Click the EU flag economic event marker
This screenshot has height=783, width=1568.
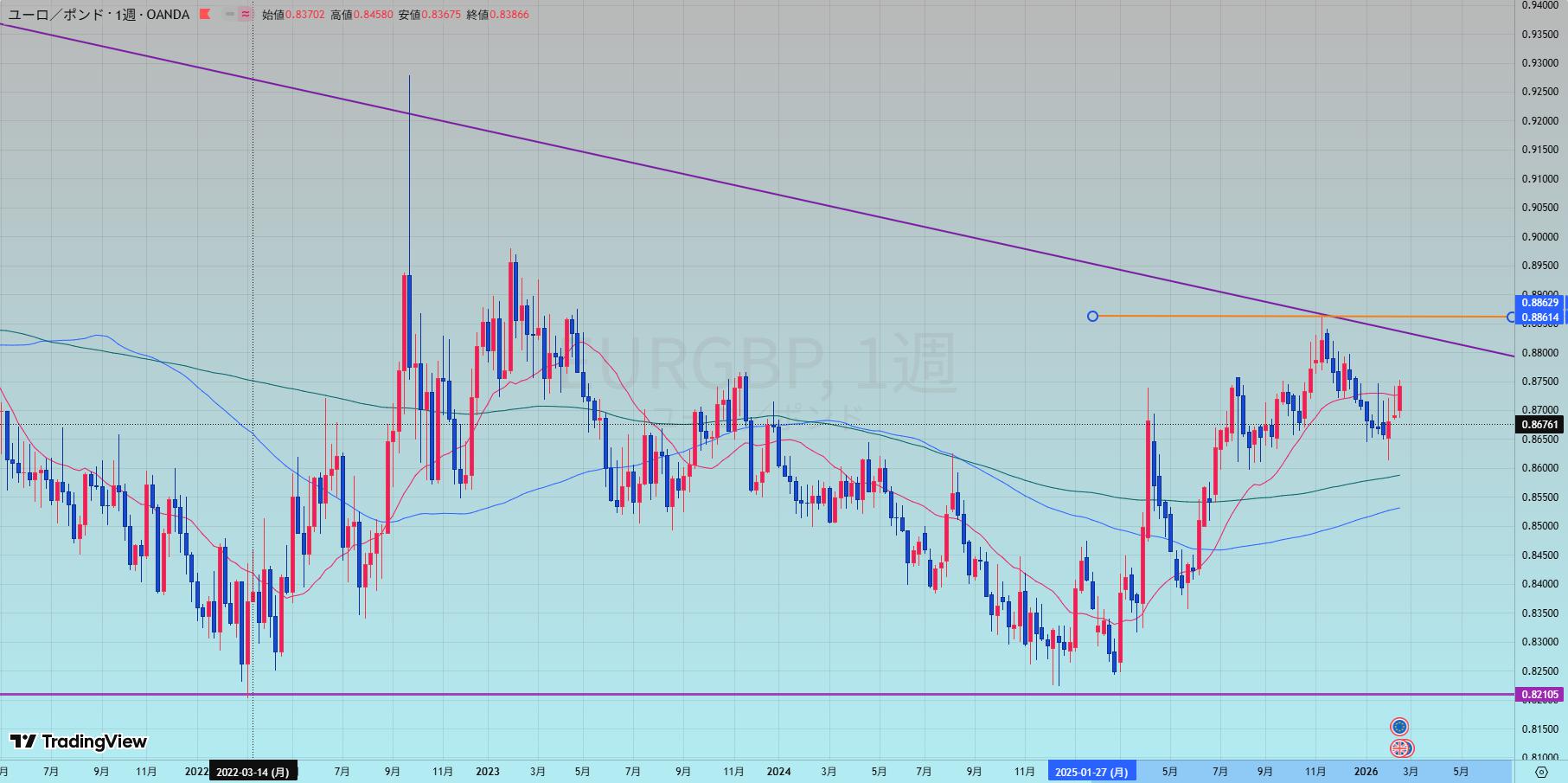(x=1398, y=727)
